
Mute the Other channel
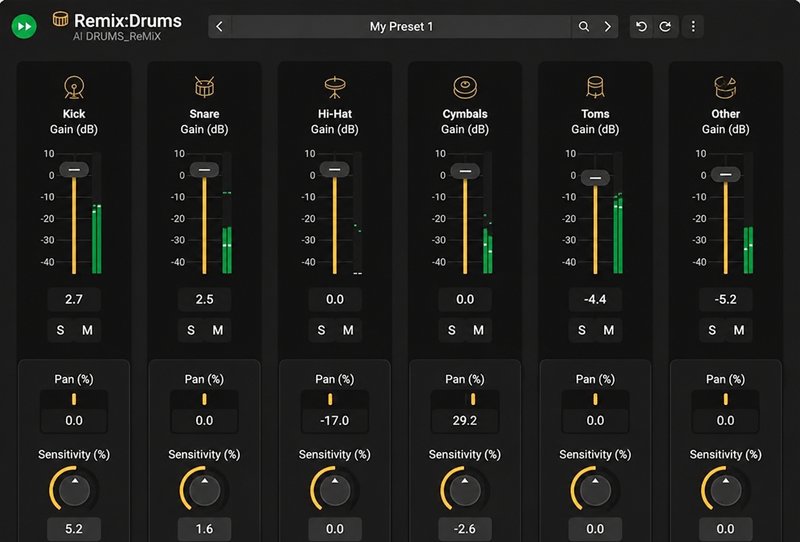739,330
